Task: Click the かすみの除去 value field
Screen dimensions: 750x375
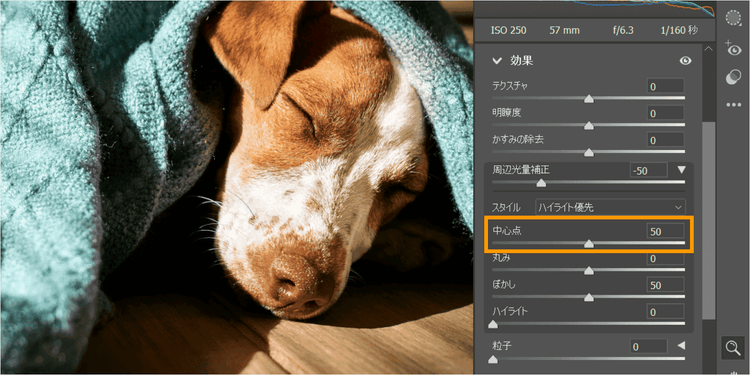Action: pos(666,140)
